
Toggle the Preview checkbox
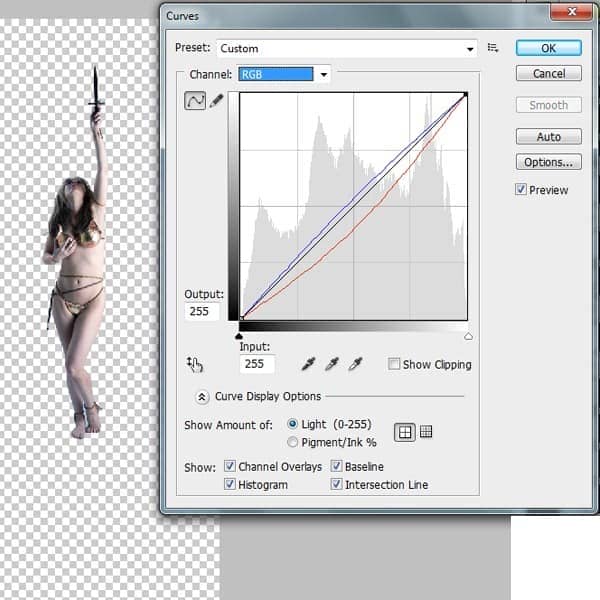[x=520, y=189]
